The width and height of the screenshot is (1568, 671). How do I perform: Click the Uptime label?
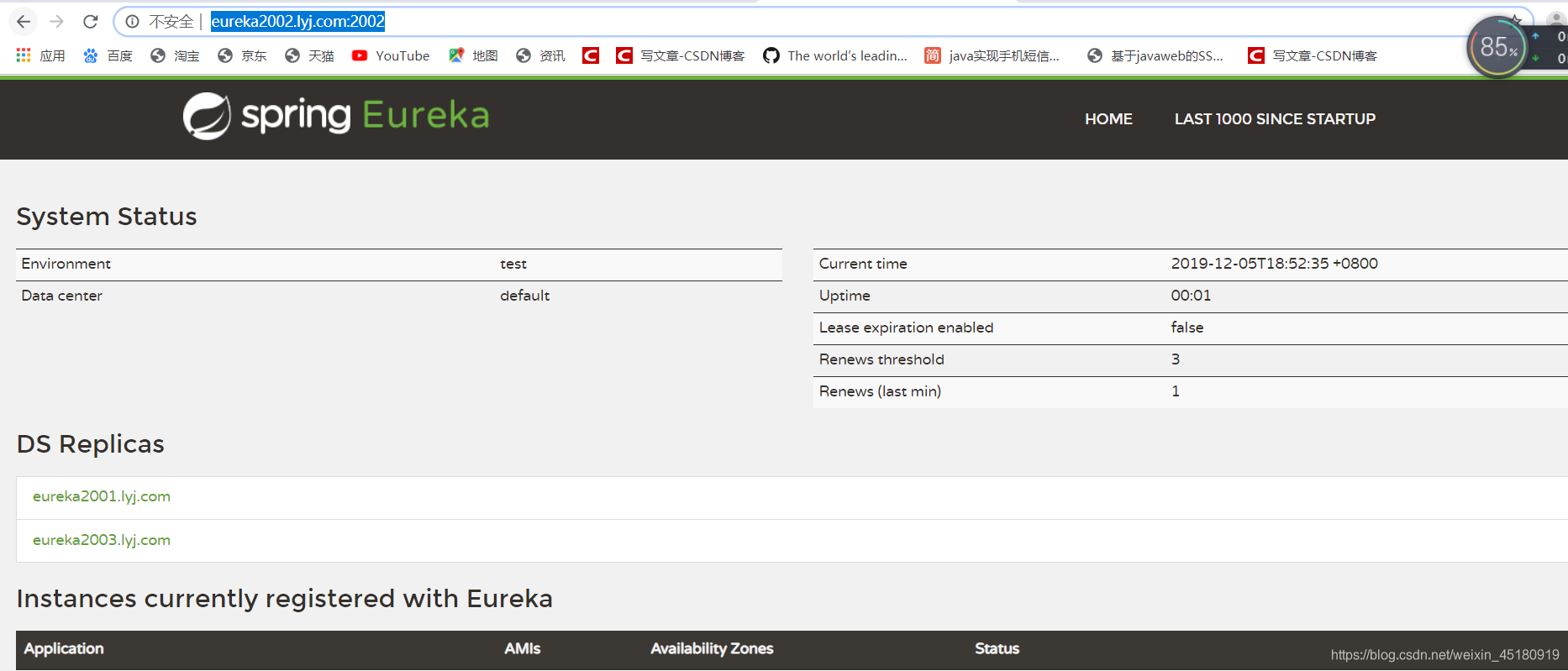point(845,296)
